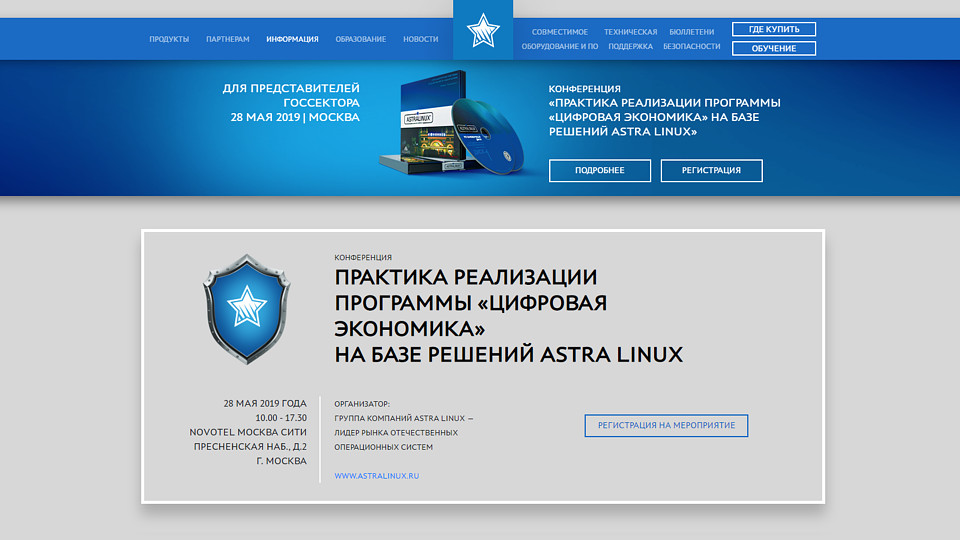960x540 pixels.
Task: Open Техническая поддержка link
Action: 630,39
